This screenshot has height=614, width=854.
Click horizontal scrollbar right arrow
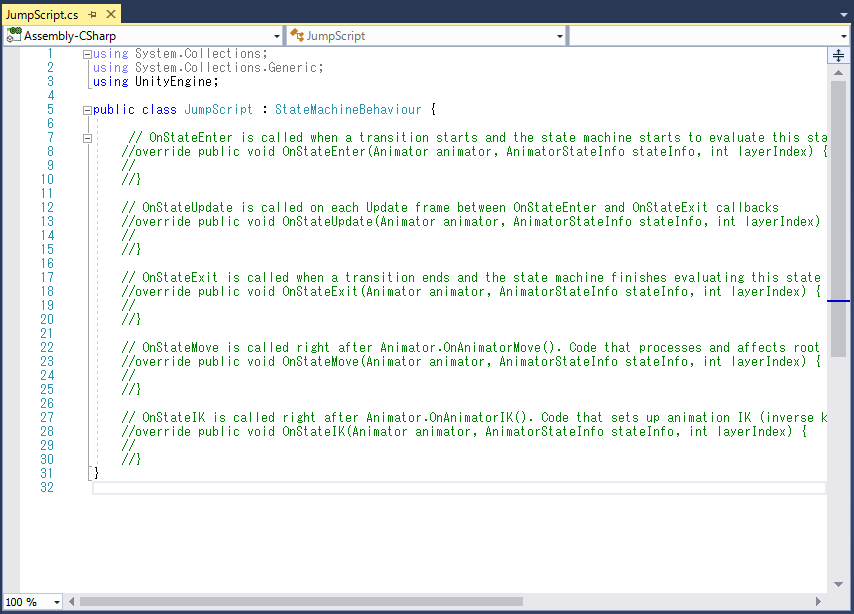tap(818, 601)
